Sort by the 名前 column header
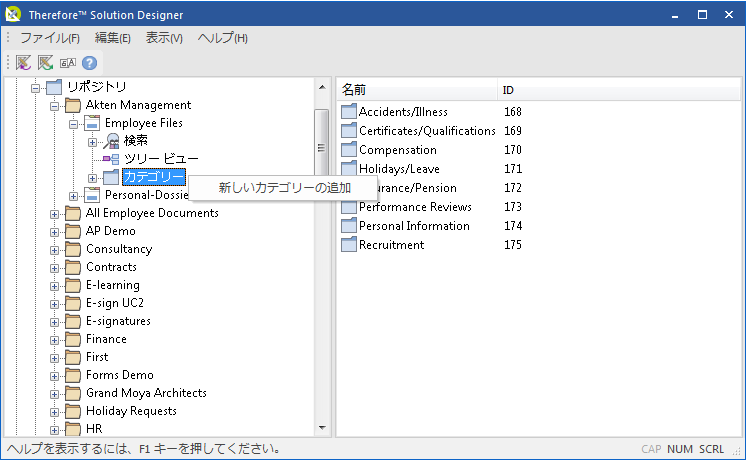 click(x=417, y=90)
